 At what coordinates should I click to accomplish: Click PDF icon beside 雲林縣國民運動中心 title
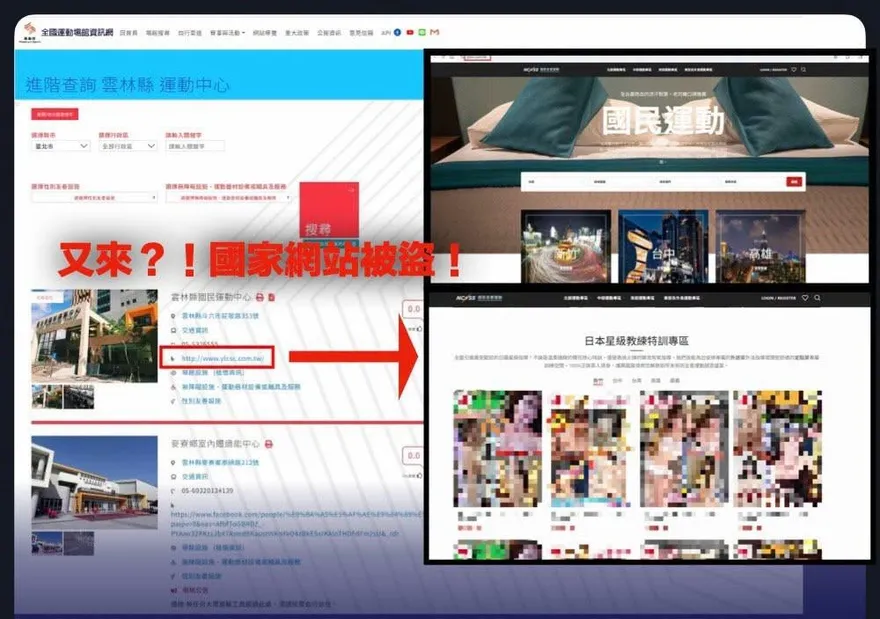[x=271, y=297]
